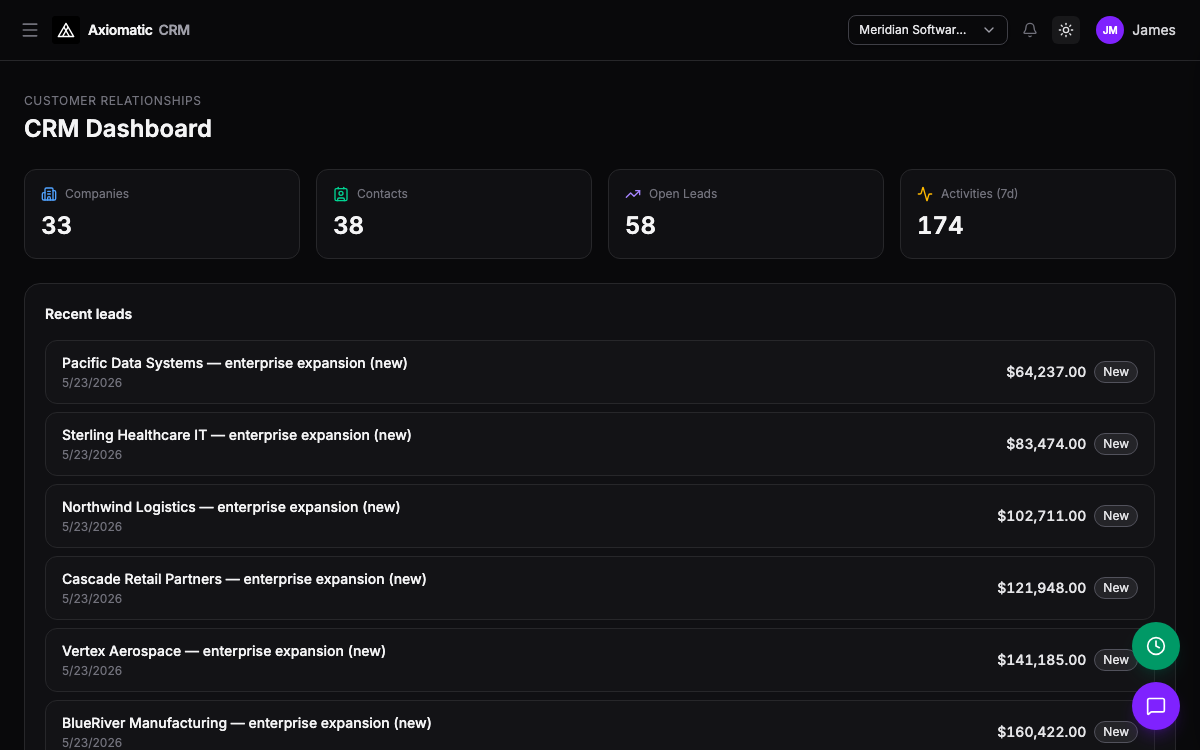Open the hamburger navigation menu

(30, 30)
